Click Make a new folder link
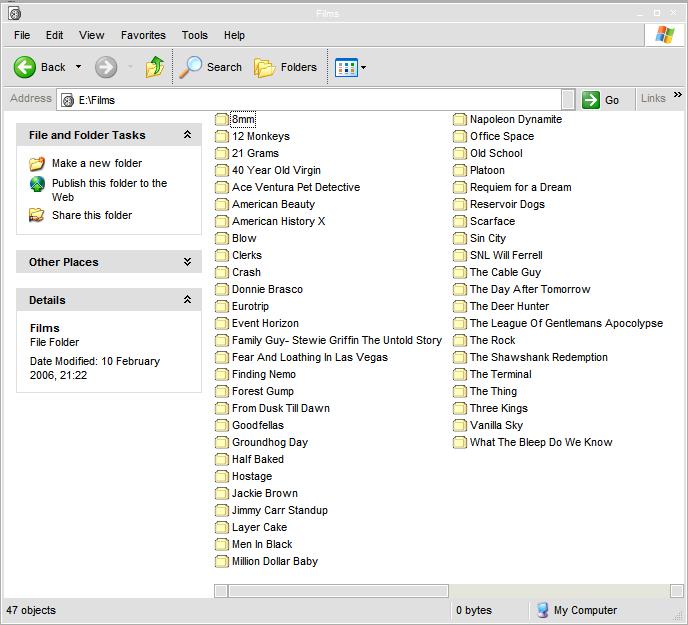Image resolution: width=688 pixels, height=625 pixels. pyautogui.click(x=97, y=163)
